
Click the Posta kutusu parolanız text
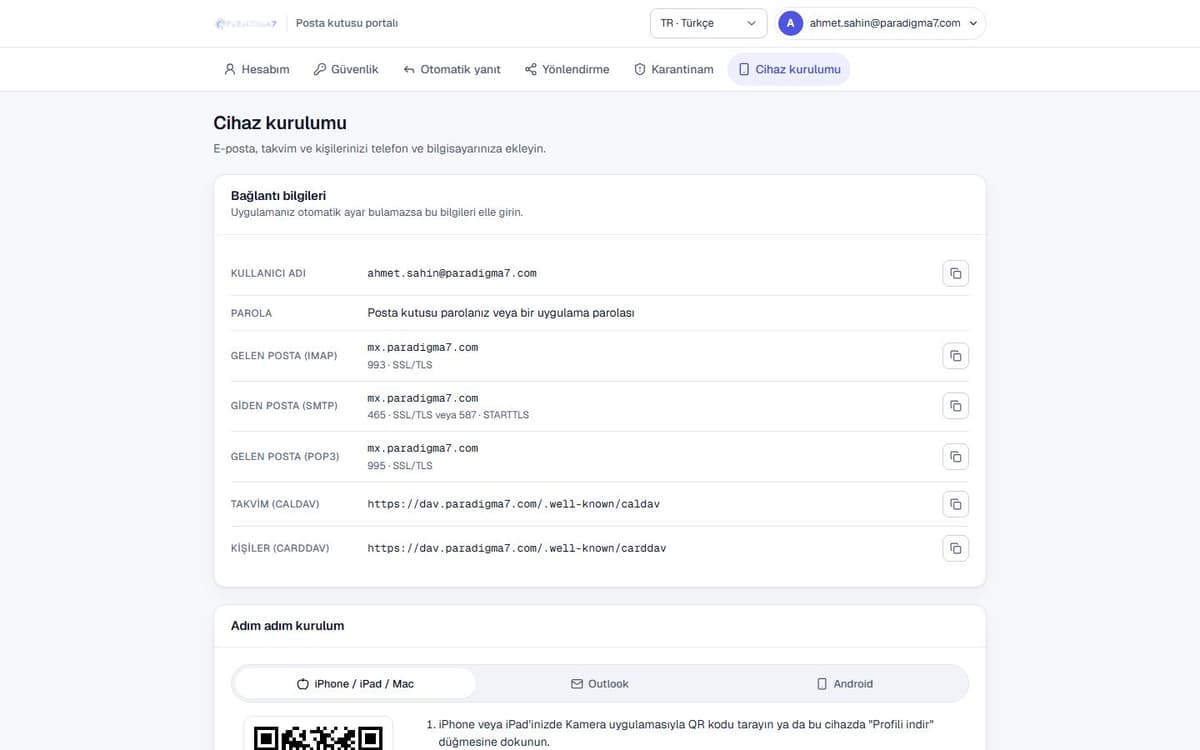[x=501, y=313]
